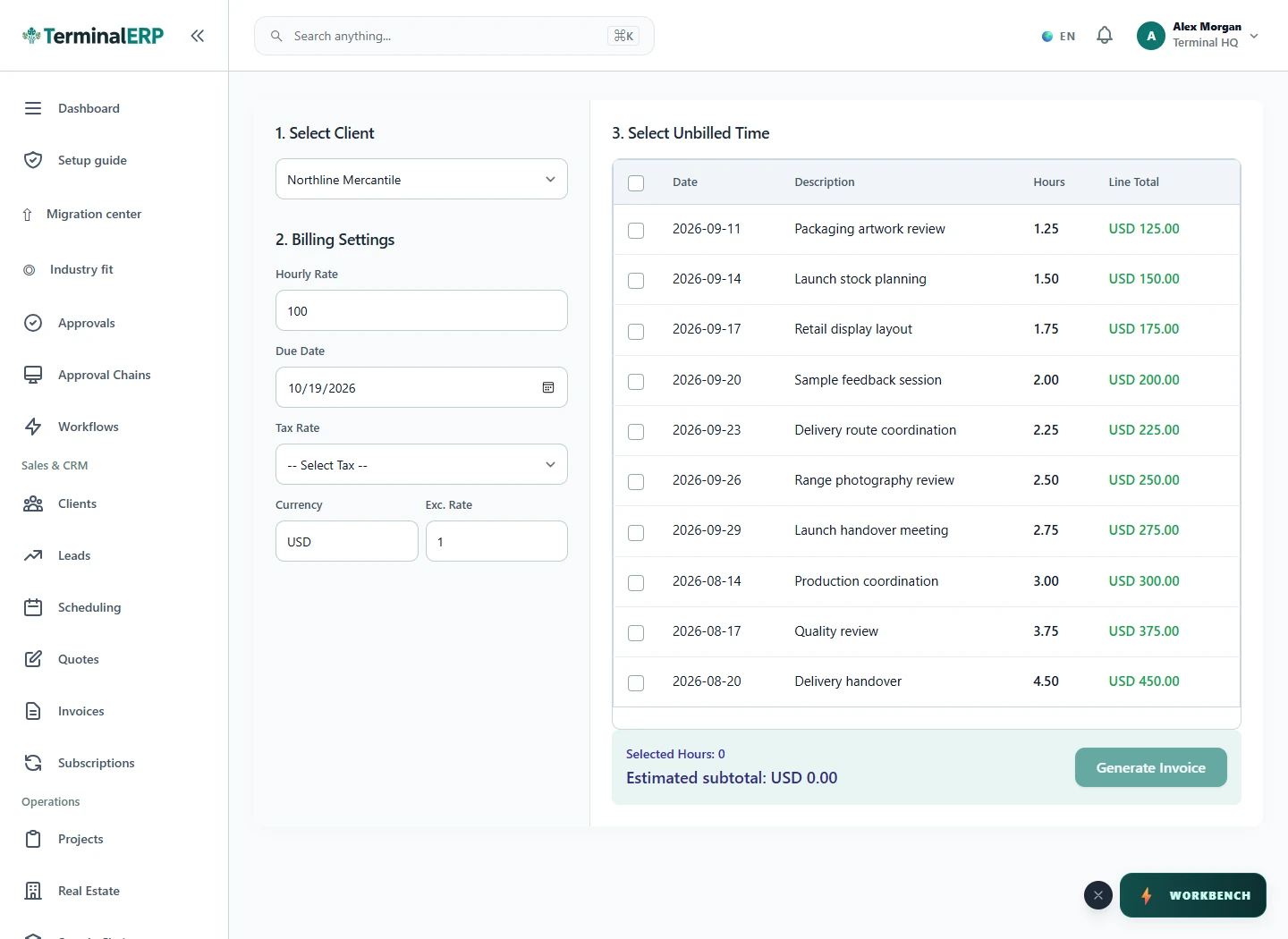Click the TerminalERP logo

pos(93,36)
